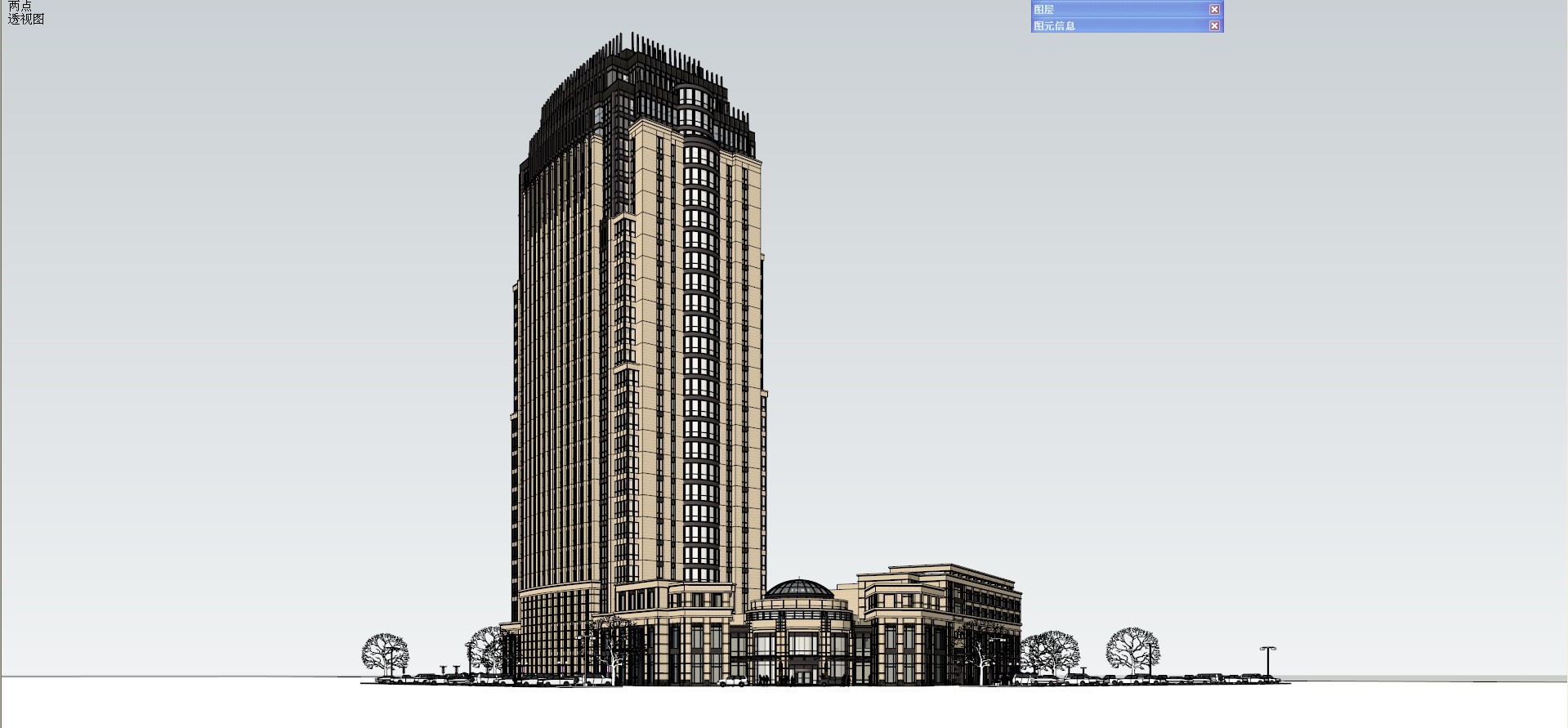Select the glass dome atop the rotunda
Viewport: 1568px width, 728px height.
pos(799,588)
